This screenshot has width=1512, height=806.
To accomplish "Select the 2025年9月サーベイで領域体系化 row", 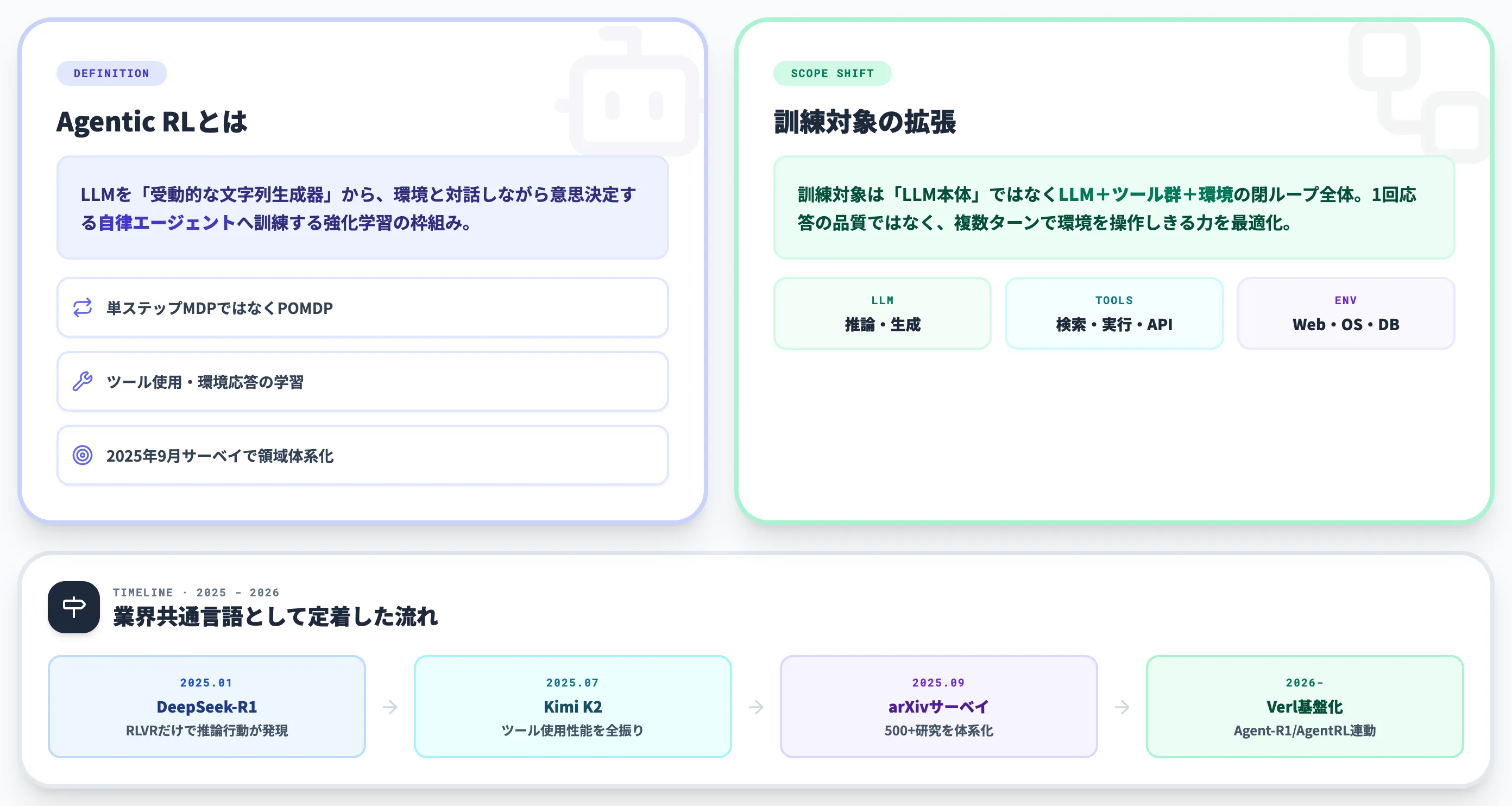I will [x=363, y=456].
